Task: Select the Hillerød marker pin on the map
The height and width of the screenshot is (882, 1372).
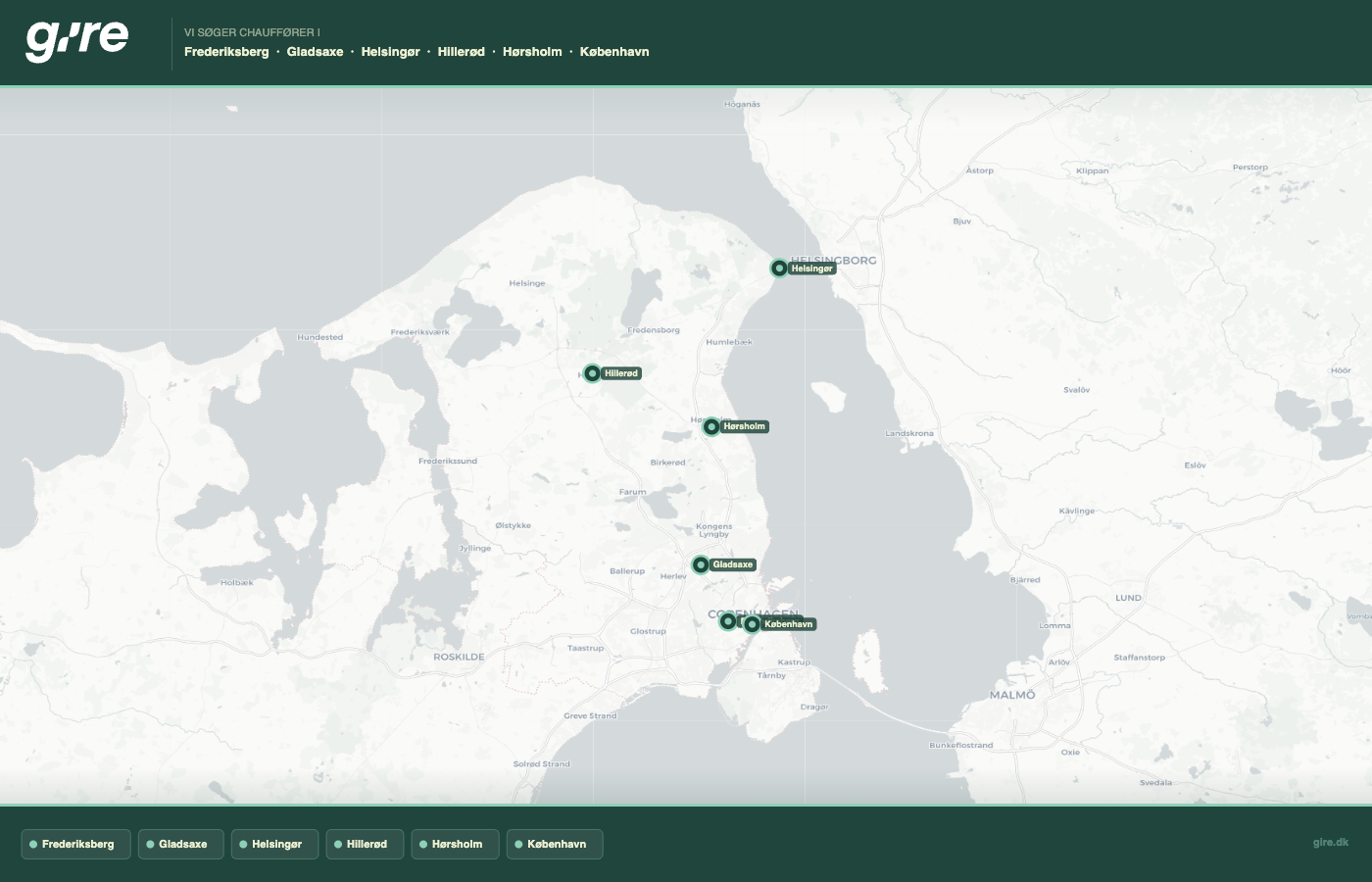Action: (x=592, y=373)
